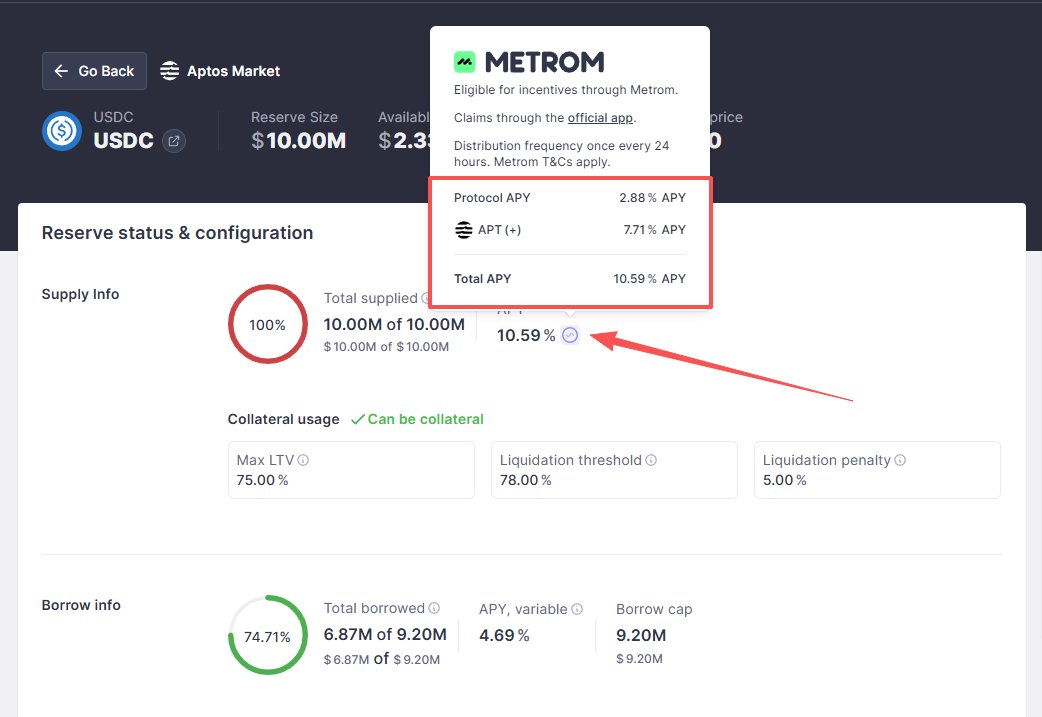Click info icon beside Liquidation threshold
Screen dimensions: 1042x717
(651, 461)
